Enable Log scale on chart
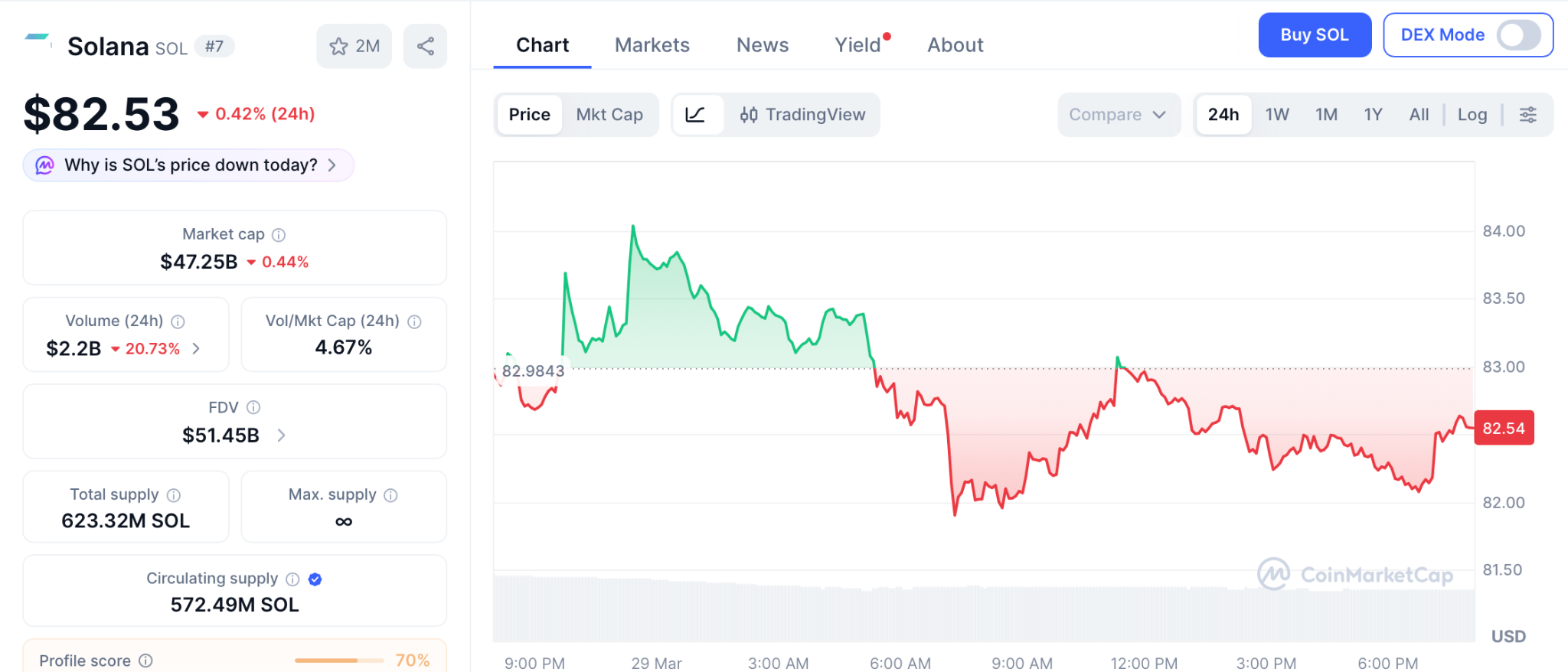Viewport: 1568px width, 672px height. [x=1472, y=115]
